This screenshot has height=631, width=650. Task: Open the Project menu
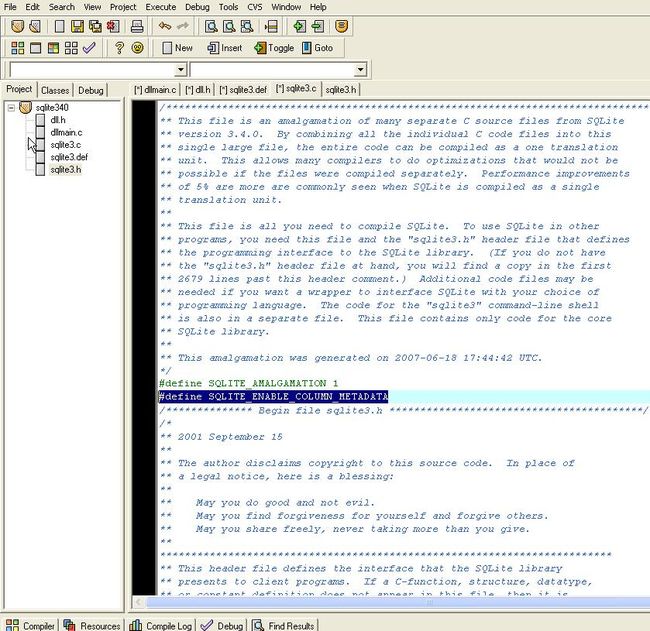(123, 7)
